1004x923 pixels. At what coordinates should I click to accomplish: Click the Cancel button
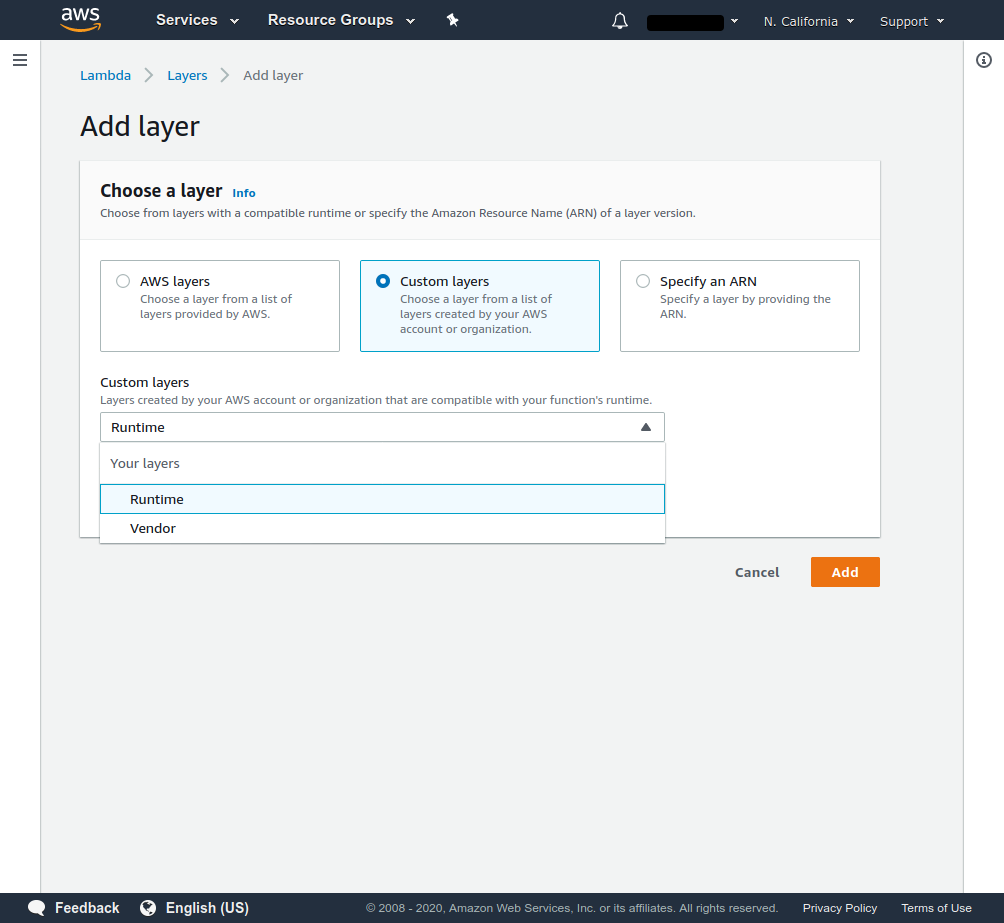[x=756, y=572]
